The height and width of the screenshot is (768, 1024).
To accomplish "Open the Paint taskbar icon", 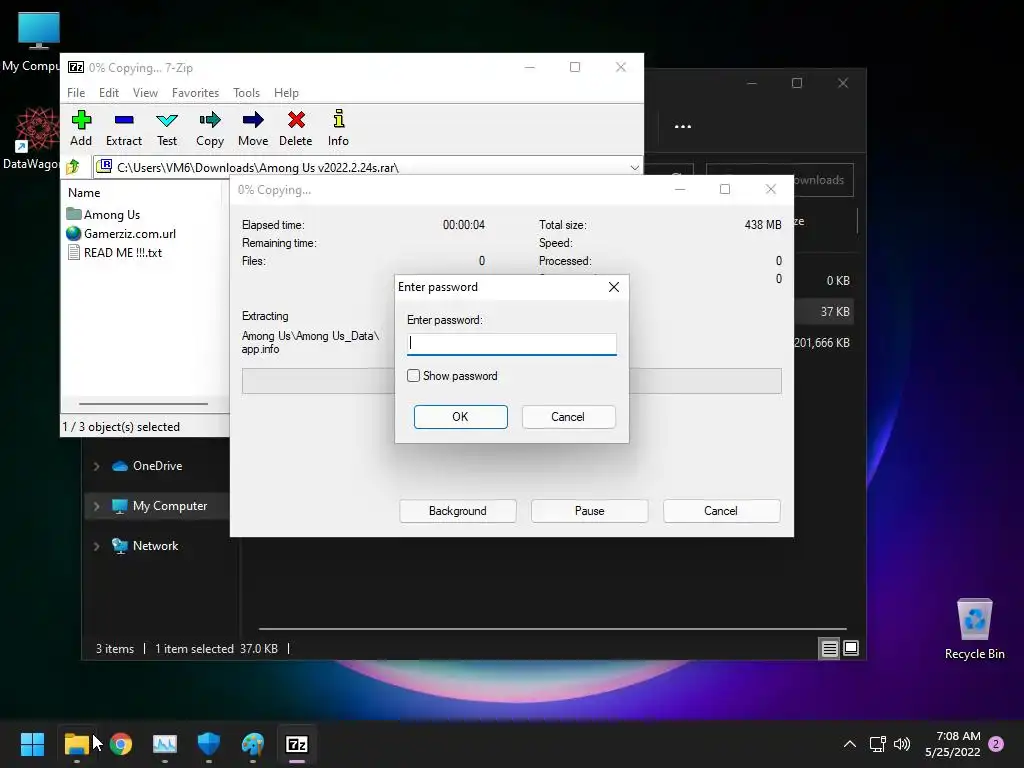I will tap(253, 743).
